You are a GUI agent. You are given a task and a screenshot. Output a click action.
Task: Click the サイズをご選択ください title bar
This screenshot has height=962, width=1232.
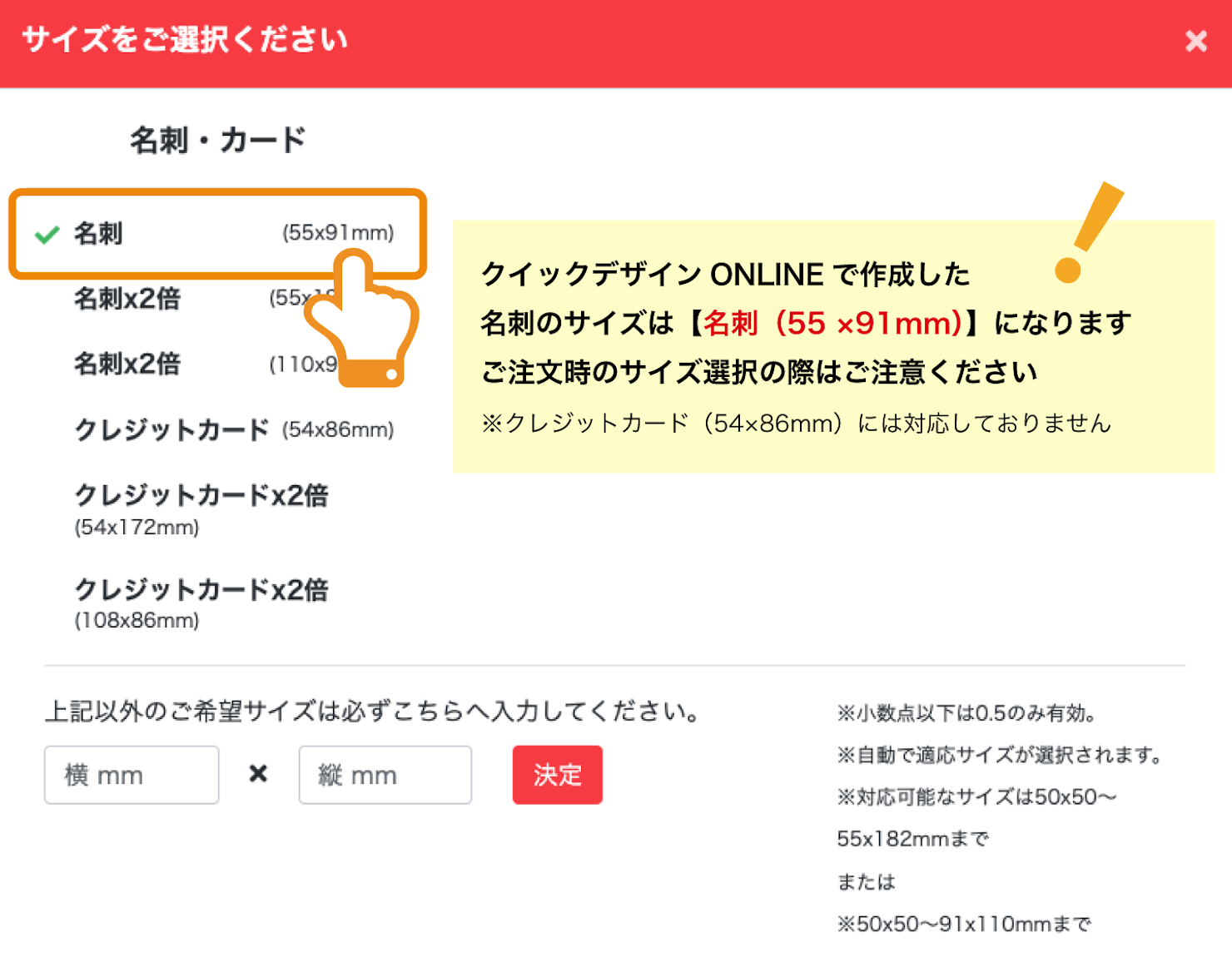click(184, 40)
